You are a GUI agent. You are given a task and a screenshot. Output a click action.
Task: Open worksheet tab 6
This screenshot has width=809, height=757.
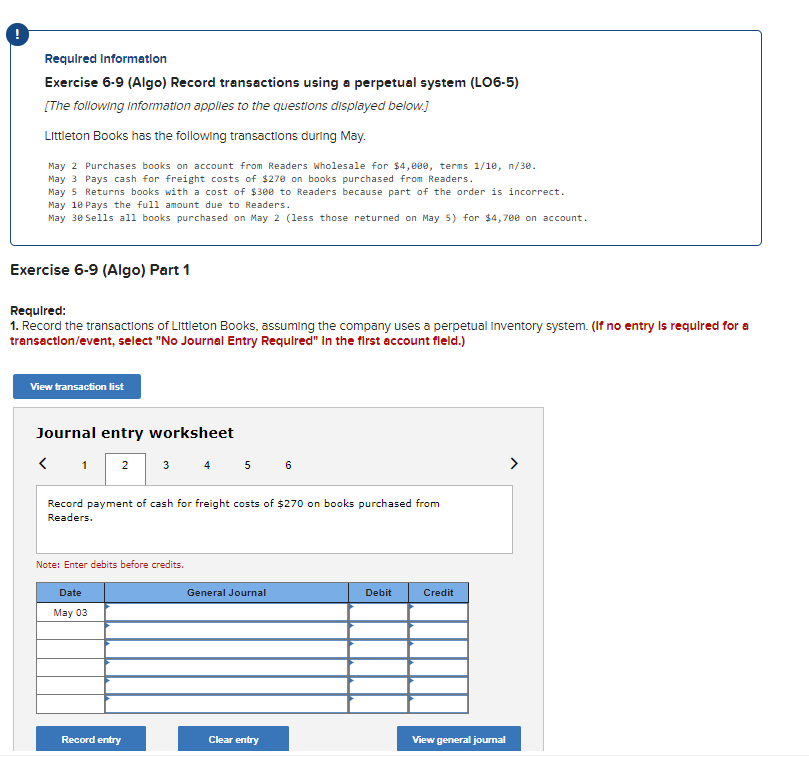click(x=288, y=465)
